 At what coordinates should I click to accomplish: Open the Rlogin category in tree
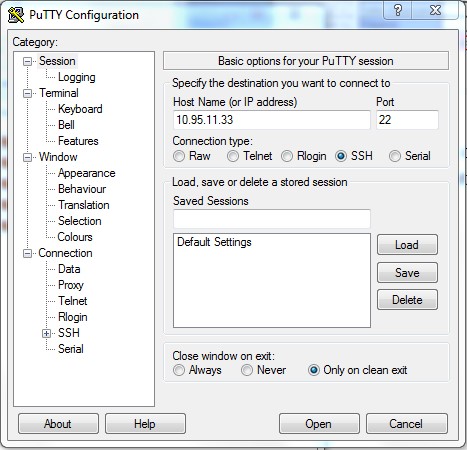(73, 317)
